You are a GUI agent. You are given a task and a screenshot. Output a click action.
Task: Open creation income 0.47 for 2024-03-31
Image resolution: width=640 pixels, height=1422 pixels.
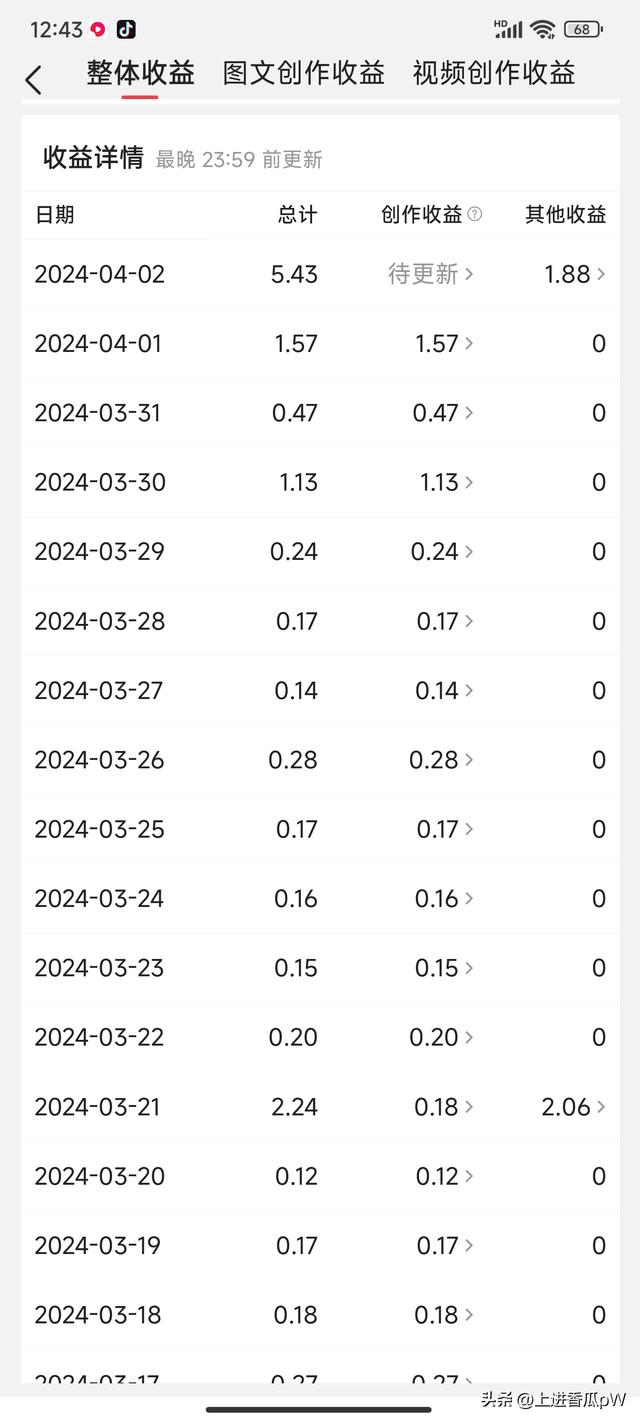coord(444,413)
